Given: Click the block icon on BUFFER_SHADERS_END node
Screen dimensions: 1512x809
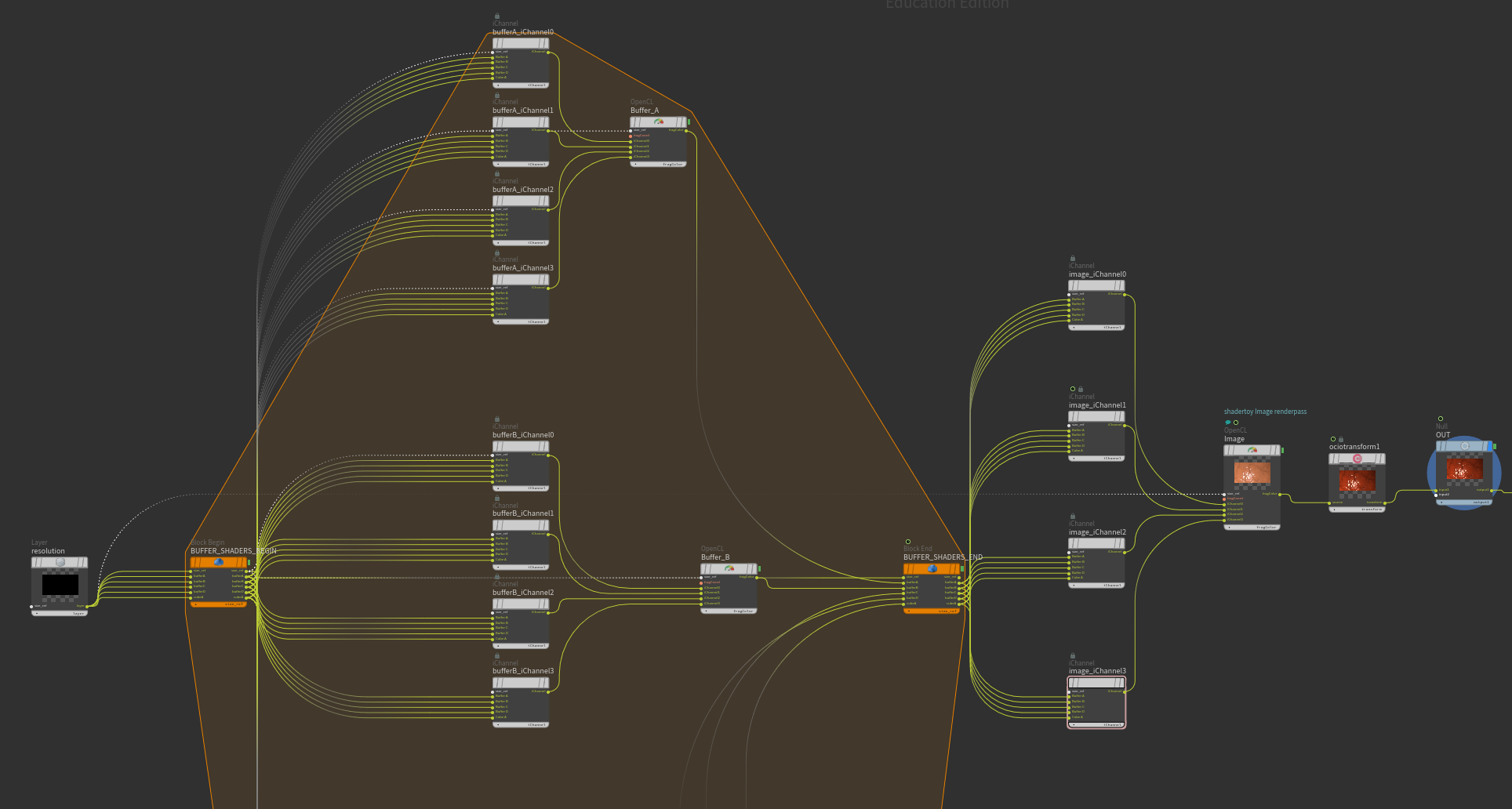Looking at the screenshot, I should (932, 568).
